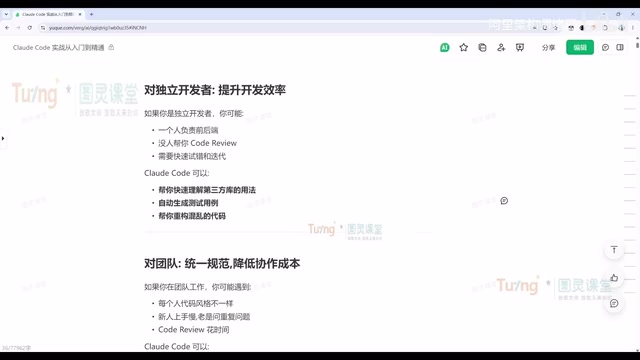Click text 没人帮你 Code Review

[198, 143]
